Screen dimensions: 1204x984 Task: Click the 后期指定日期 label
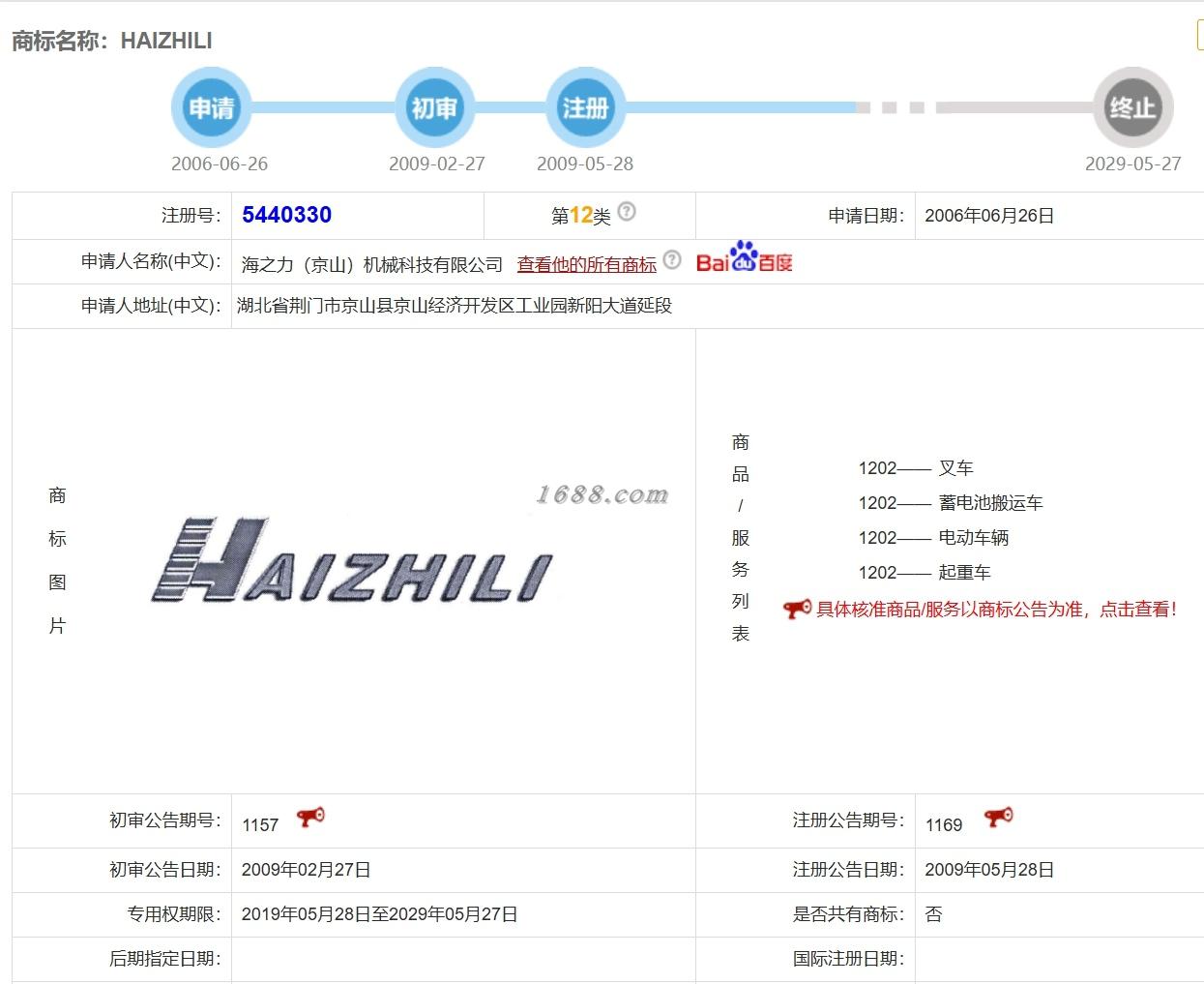(x=165, y=959)
